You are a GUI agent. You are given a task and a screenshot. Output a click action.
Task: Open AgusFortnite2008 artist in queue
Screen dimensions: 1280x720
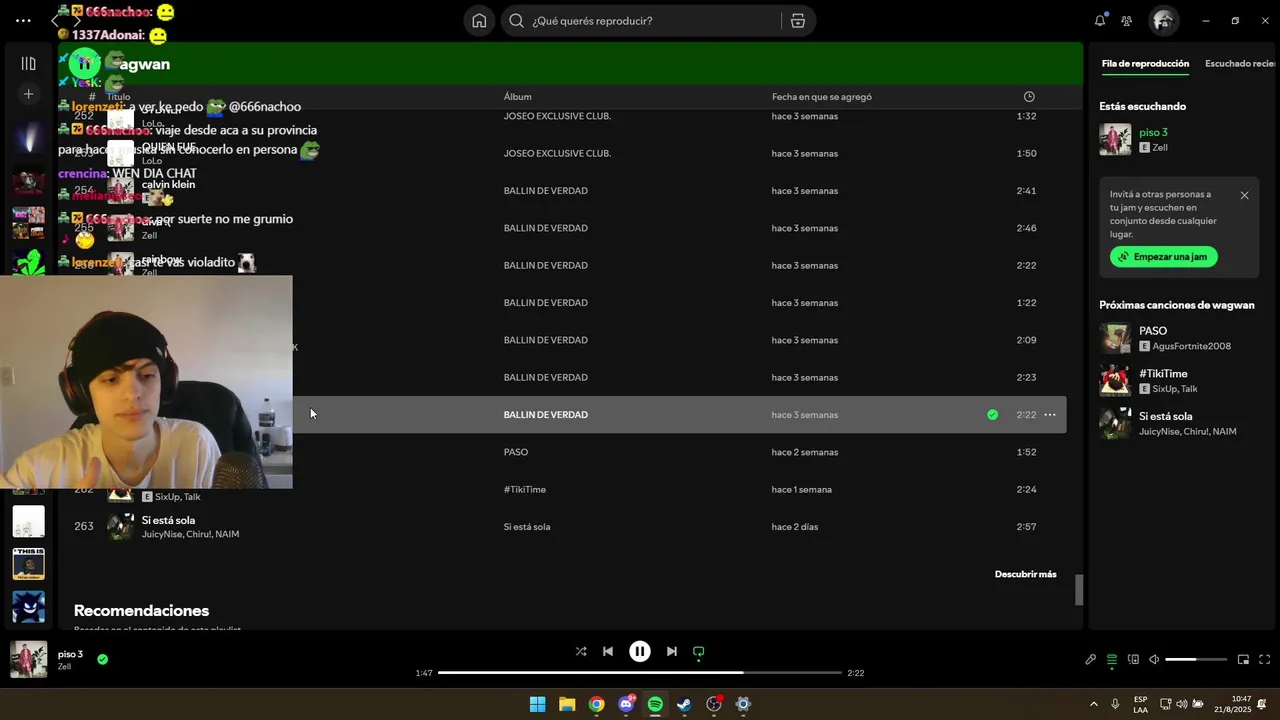click(x=1191, y=347)
